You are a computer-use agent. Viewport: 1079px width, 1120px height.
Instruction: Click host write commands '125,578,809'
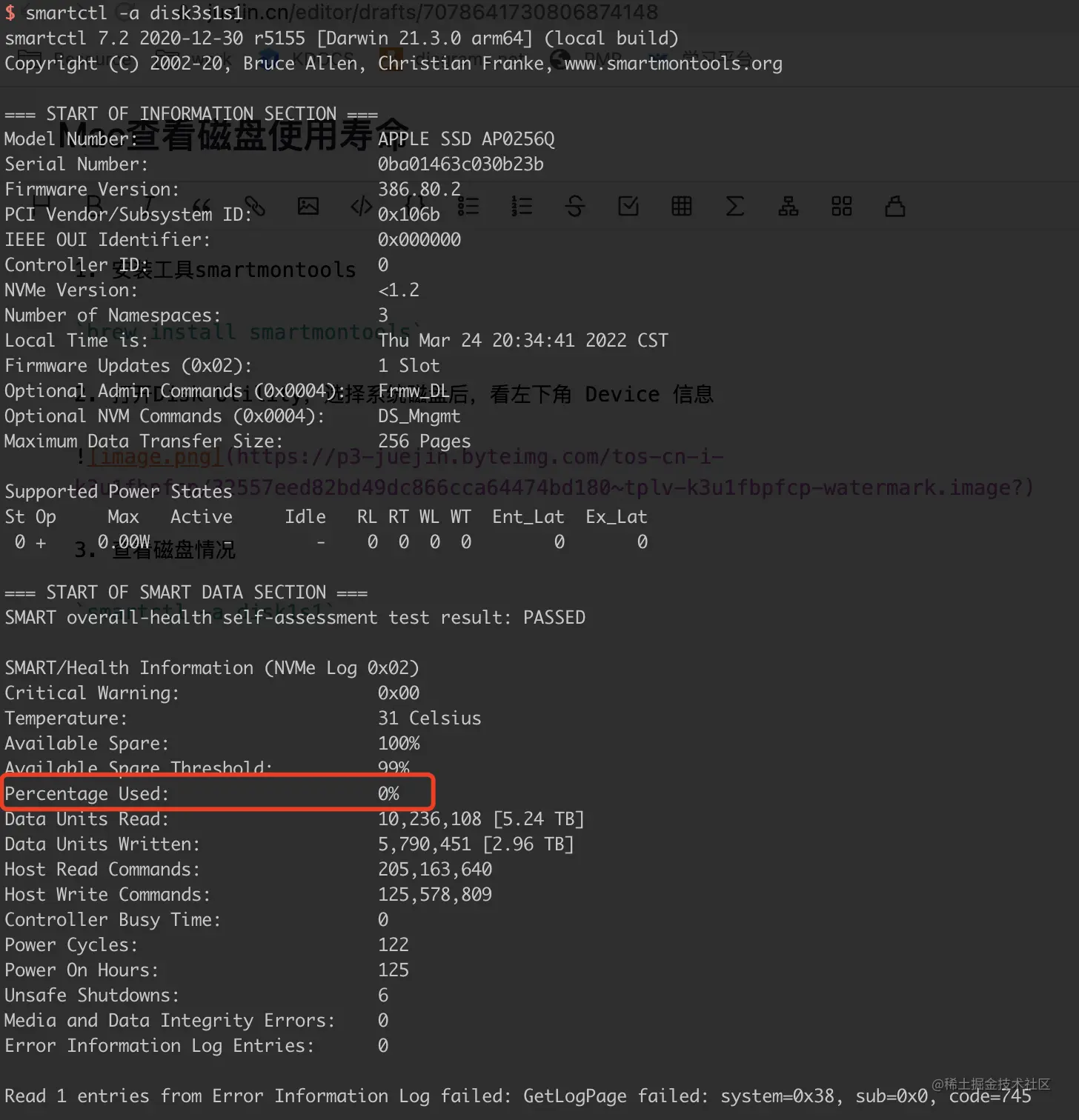pos(435,894)
